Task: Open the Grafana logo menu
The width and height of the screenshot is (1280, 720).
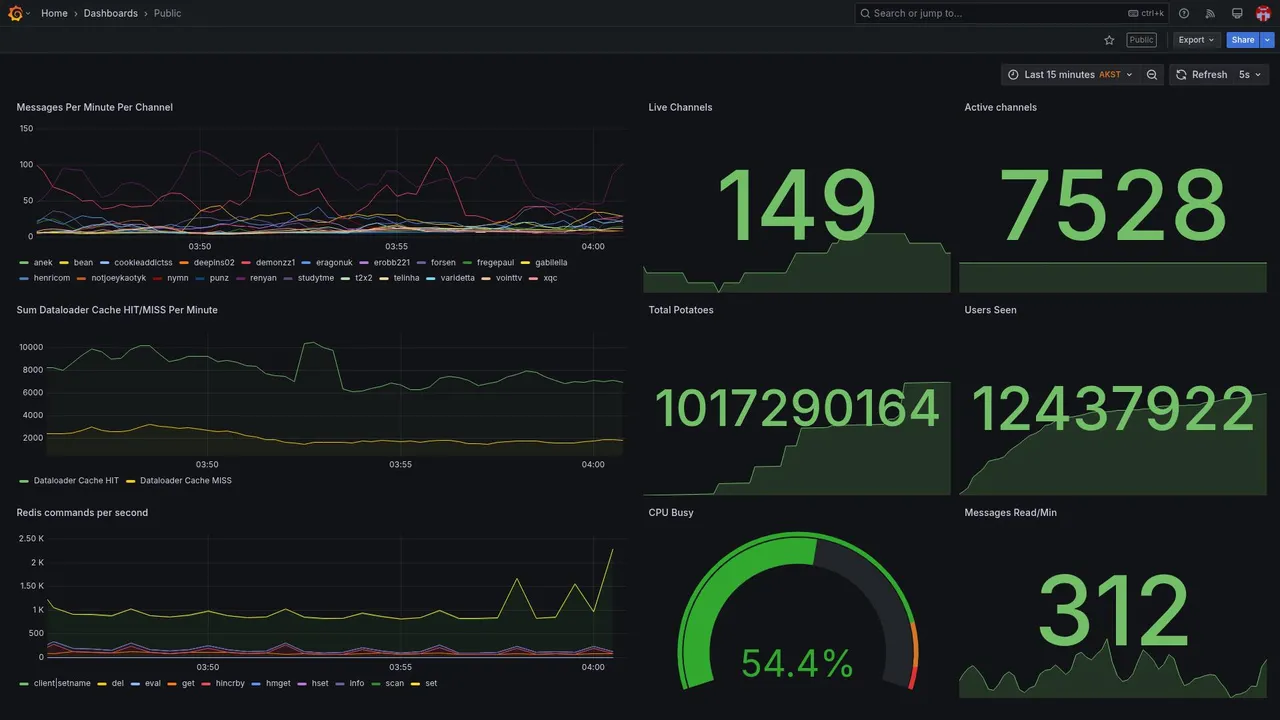Action: [16, 13]
